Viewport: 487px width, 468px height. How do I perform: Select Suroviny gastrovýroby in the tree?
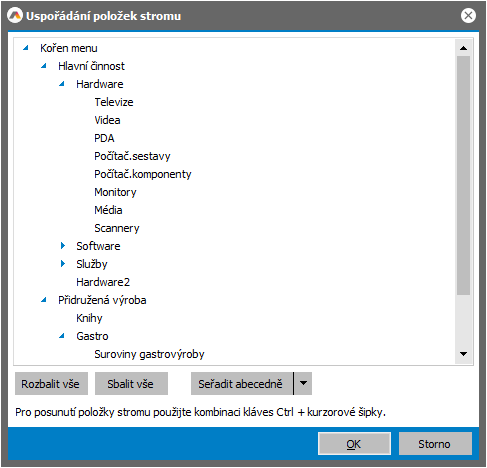click(x=149, y=354)
